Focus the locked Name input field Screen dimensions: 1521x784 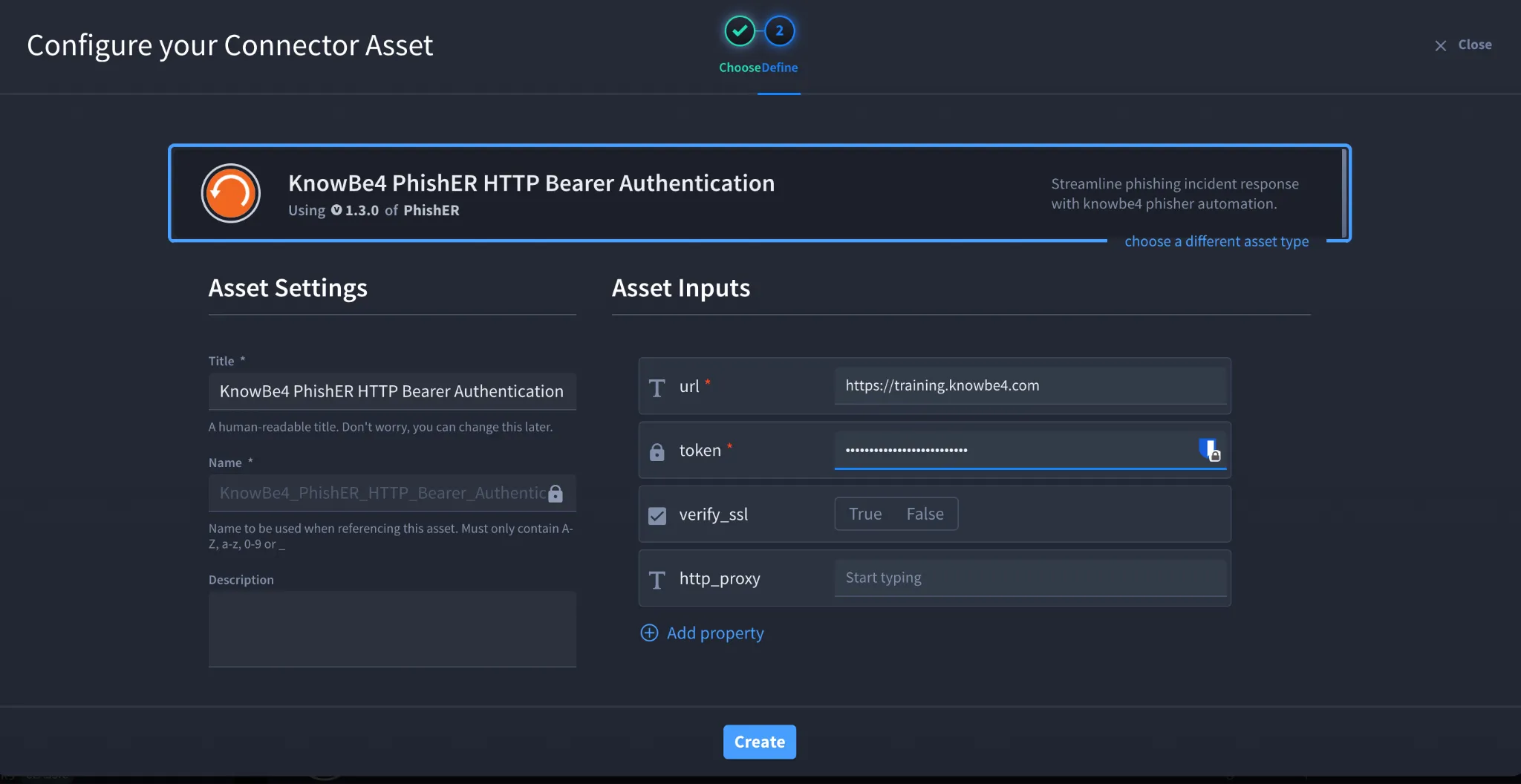click(x=392, y=493)
